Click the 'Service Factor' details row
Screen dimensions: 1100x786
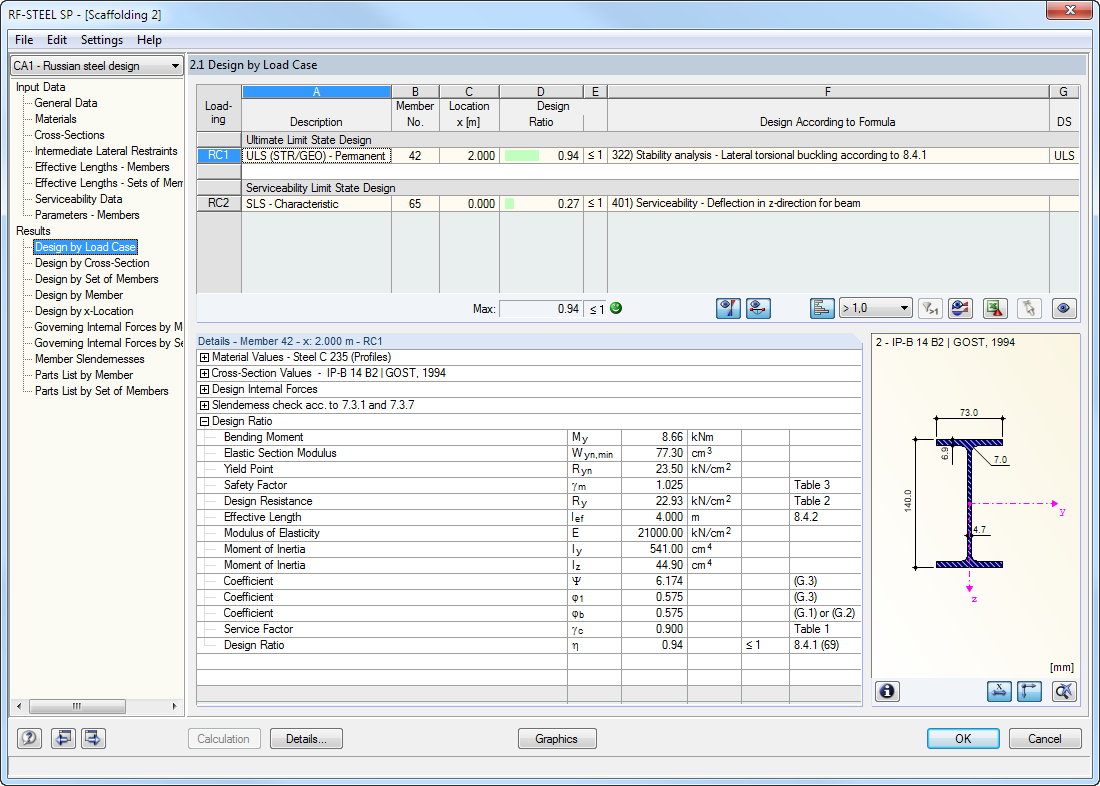529,630
